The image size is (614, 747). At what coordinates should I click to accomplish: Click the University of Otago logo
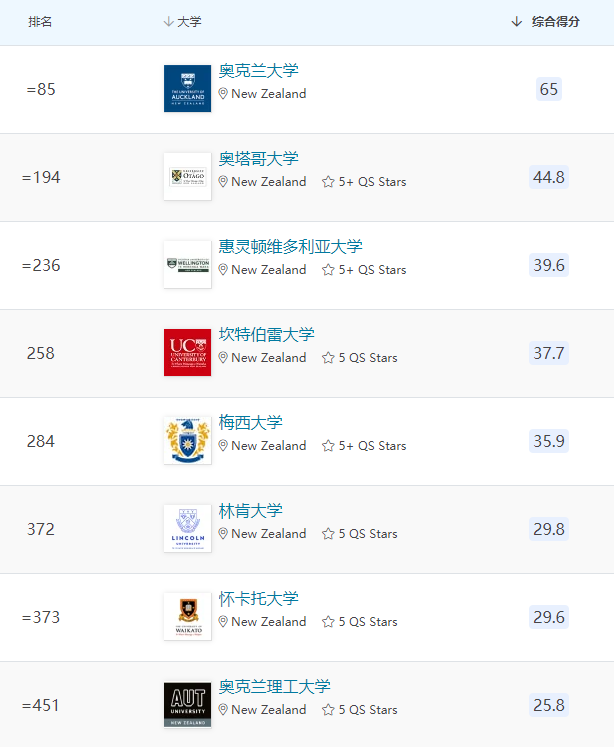[187, 177]
